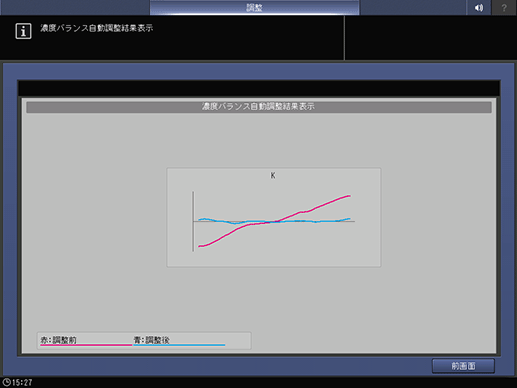Click the 濃度バランス自動調整結果表示 panel heading
The height and width of the screenshot is (388, 517).
259,107
